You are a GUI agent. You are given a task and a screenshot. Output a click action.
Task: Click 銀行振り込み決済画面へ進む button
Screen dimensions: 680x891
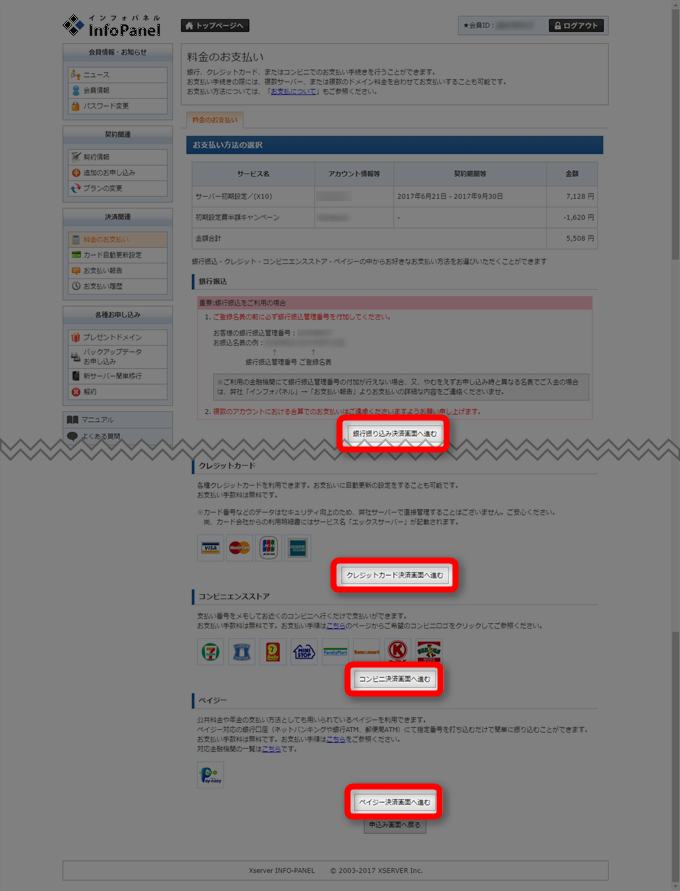click(x=394, y=434)
